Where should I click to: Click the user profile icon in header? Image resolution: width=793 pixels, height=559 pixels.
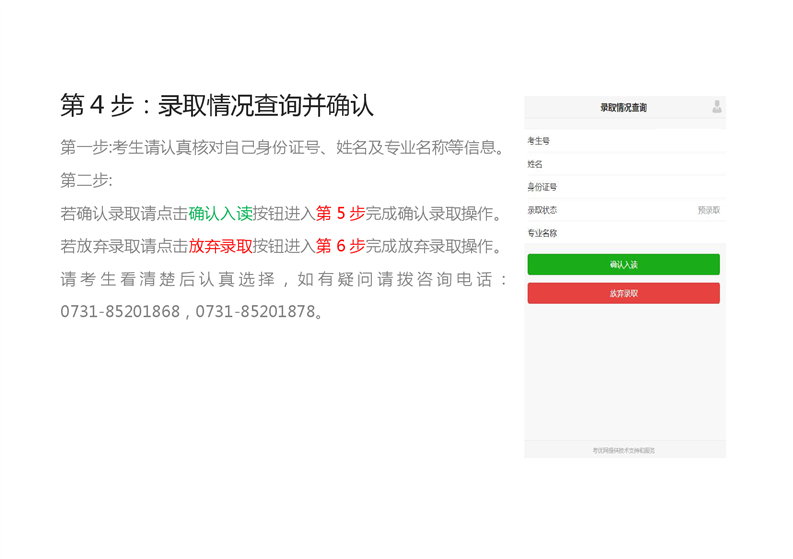click(x=716, y=107)
